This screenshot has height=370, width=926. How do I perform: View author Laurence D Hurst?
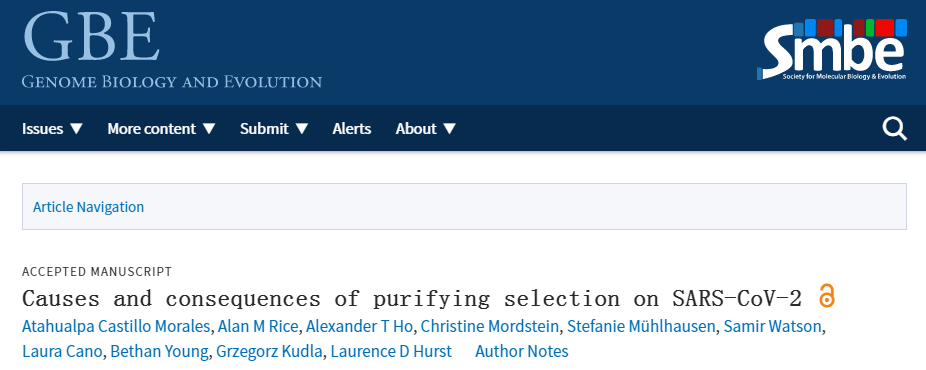coord(391,352)
